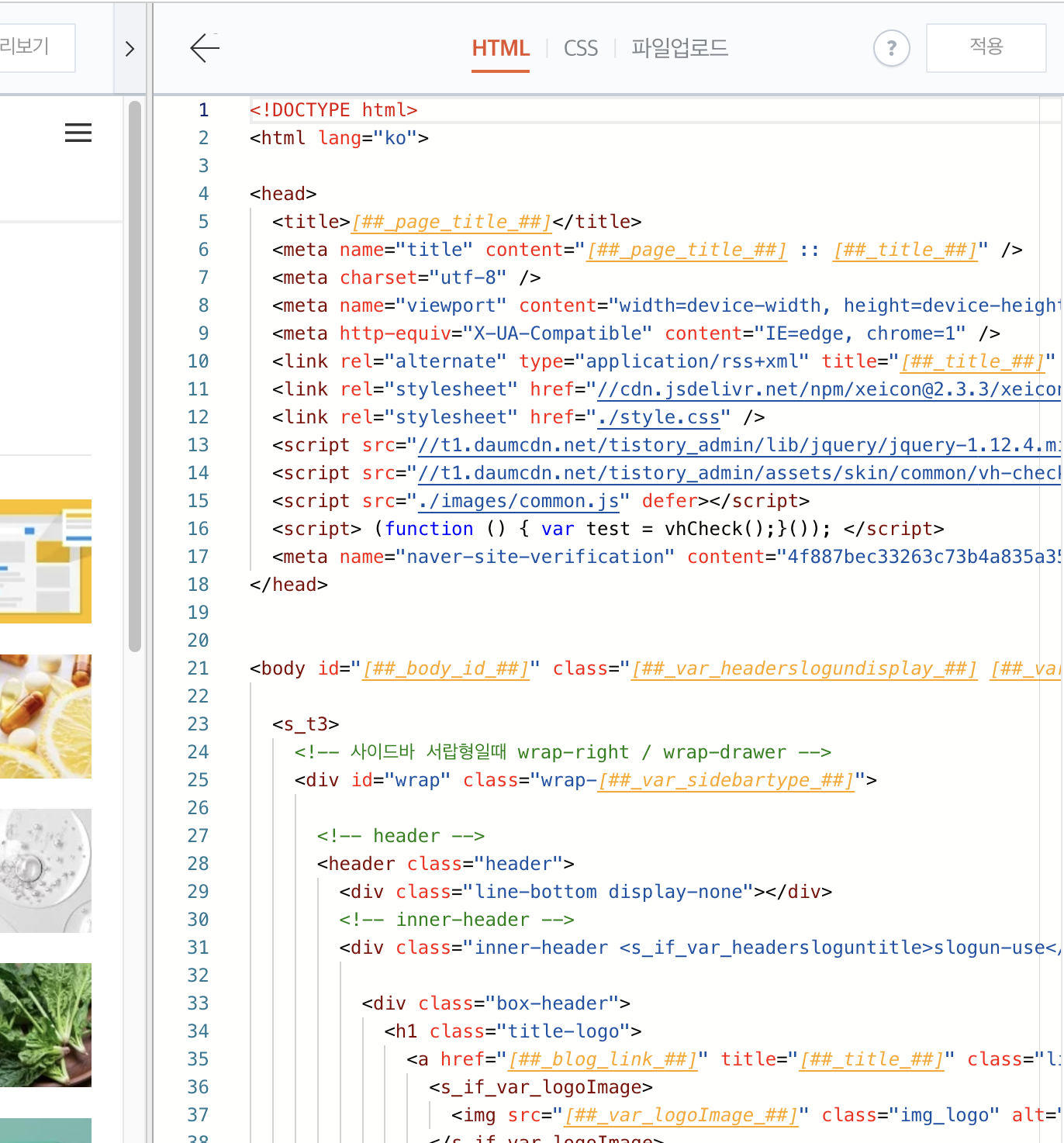
Task: Click the <s_t3> tag line
Action: point(306,724)
